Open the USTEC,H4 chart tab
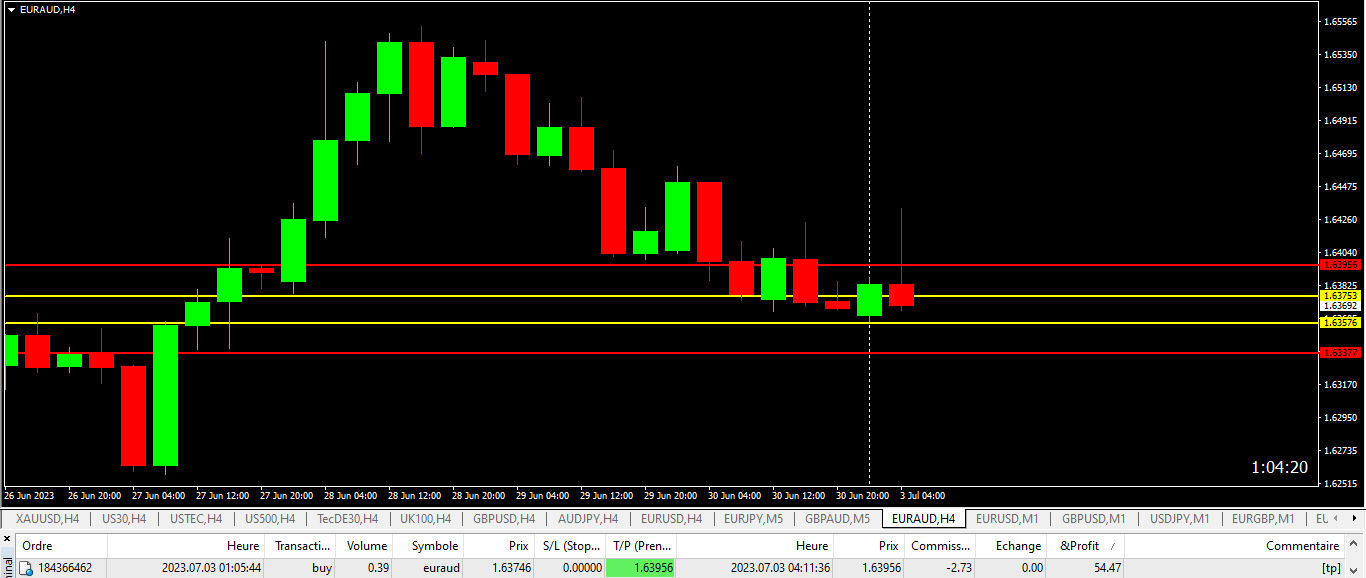 (195, 519)
